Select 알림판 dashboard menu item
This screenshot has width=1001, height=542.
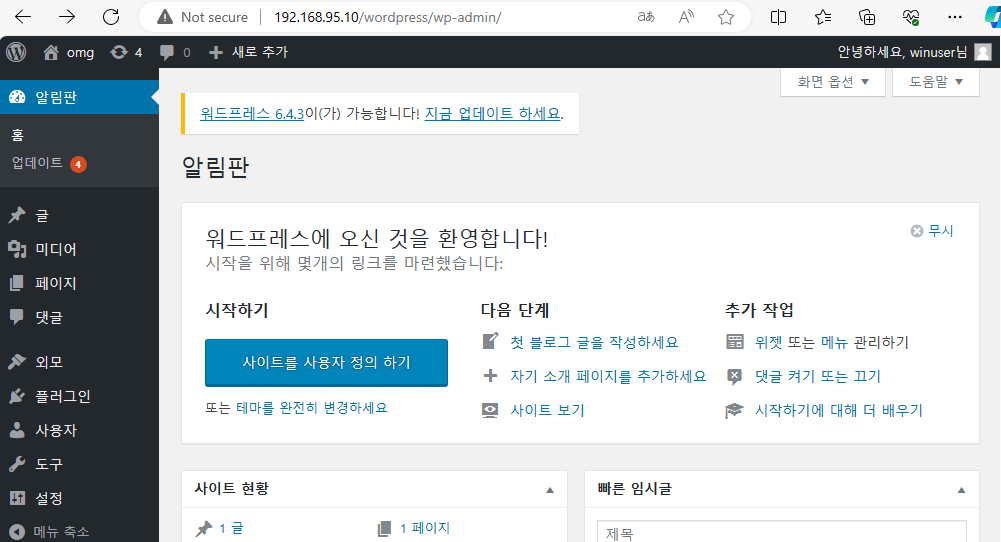[x=79, y=97]
